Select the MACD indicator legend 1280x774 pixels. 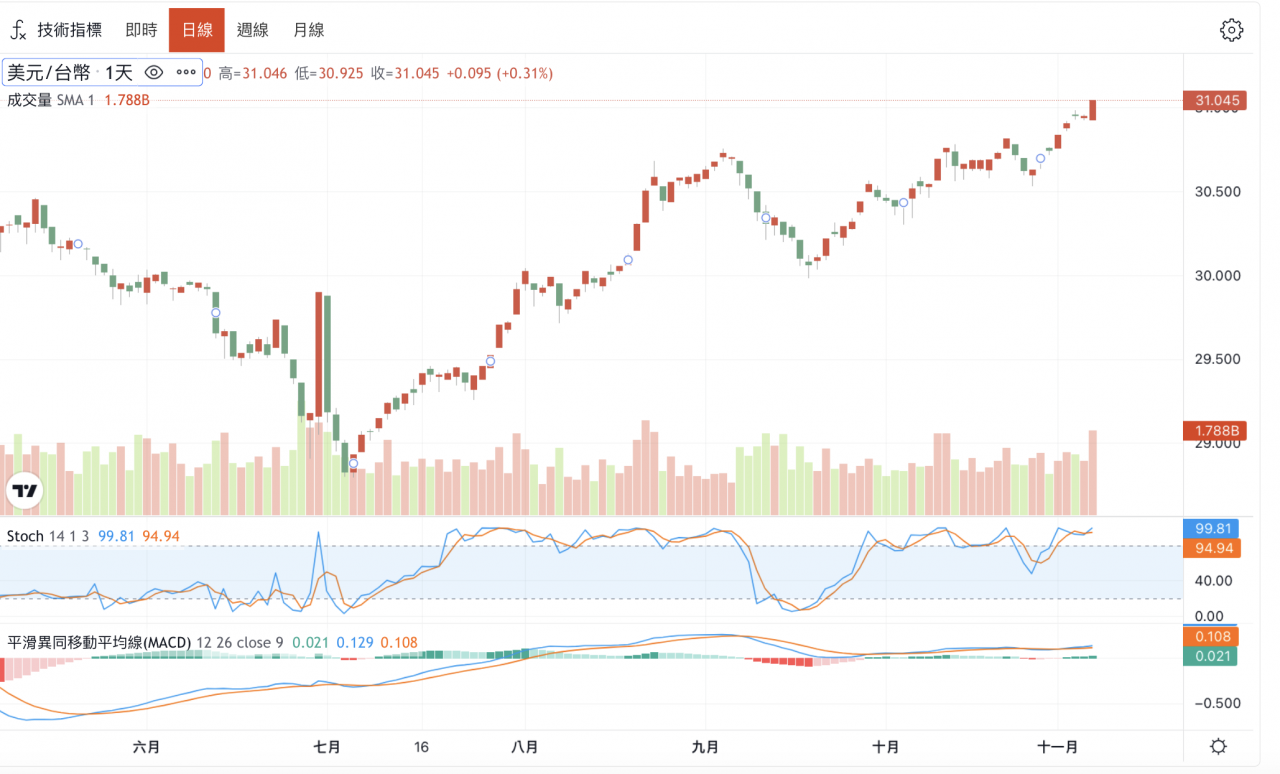pyautogui.click(x=100, y=642)
